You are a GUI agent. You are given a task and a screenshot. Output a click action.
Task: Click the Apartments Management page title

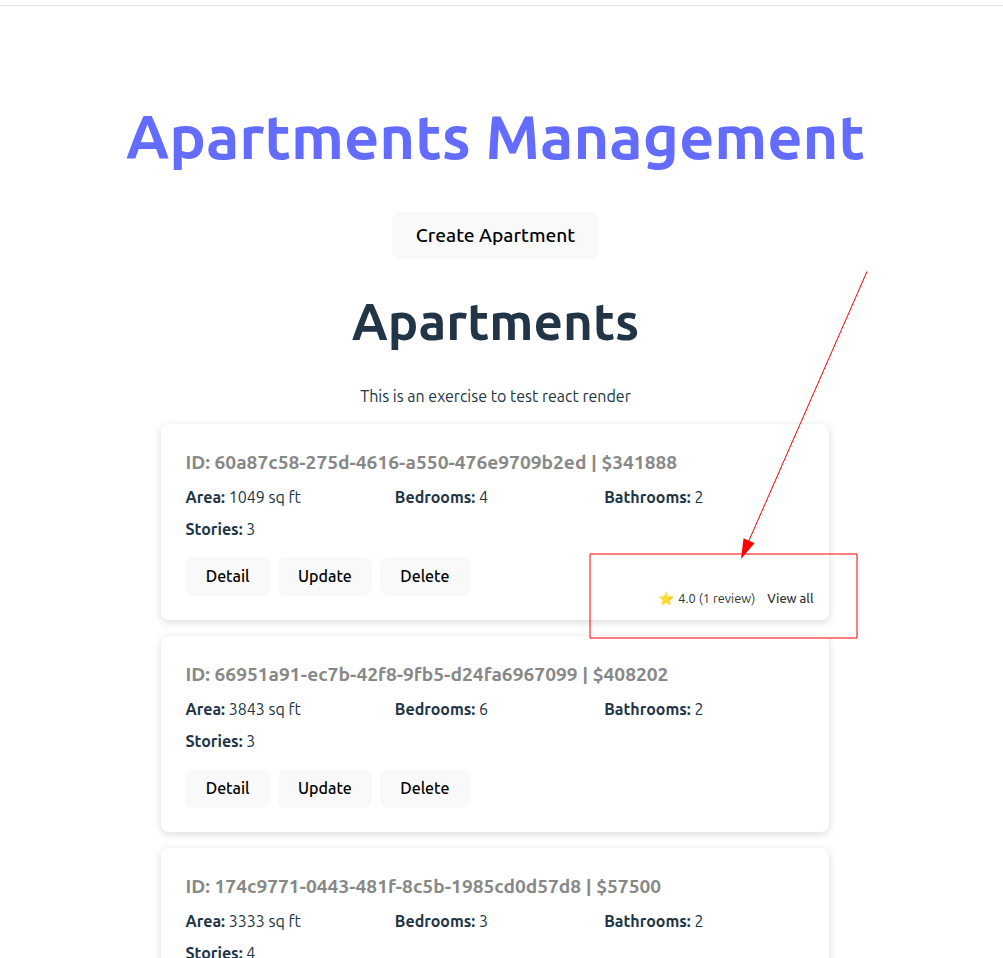[x=495, y=137]
